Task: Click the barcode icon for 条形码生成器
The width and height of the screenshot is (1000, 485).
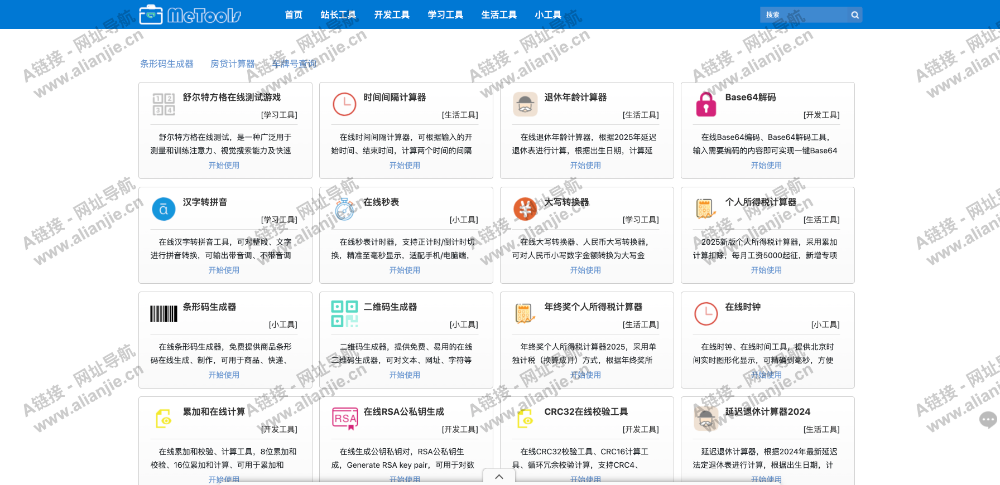Action: click(x=164, y=314)
